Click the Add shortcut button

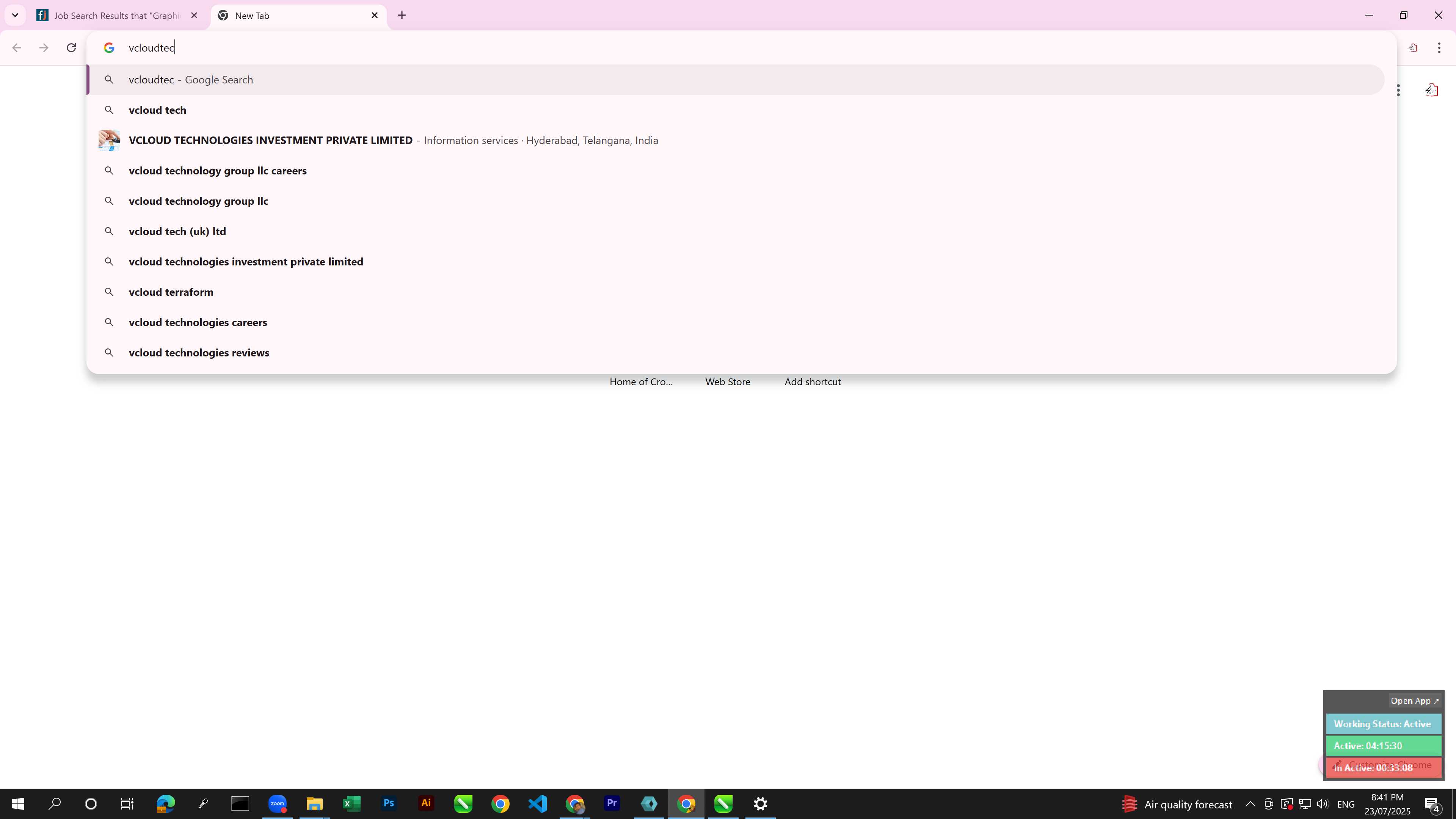pos(812,381)
